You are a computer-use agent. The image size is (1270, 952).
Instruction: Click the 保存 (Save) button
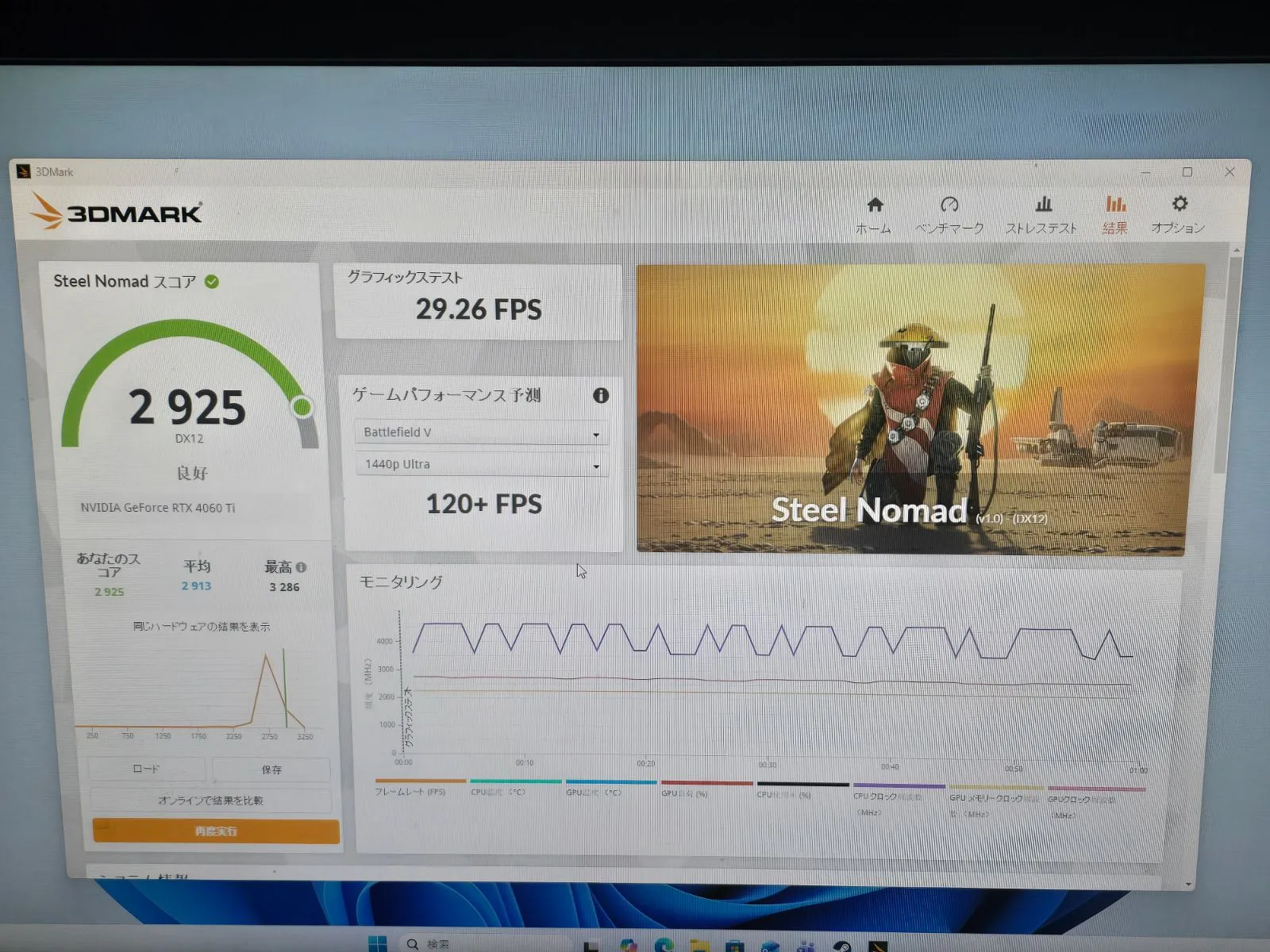pos(271,770)
